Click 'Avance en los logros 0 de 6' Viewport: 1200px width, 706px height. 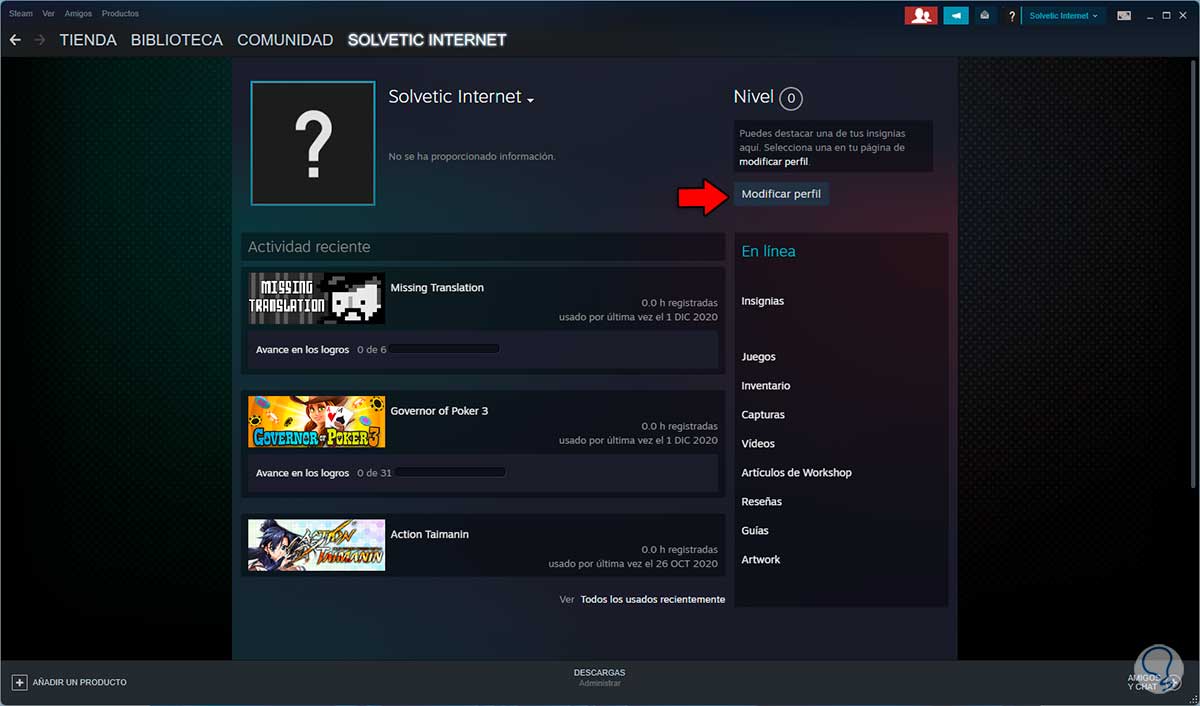(321, 349)
